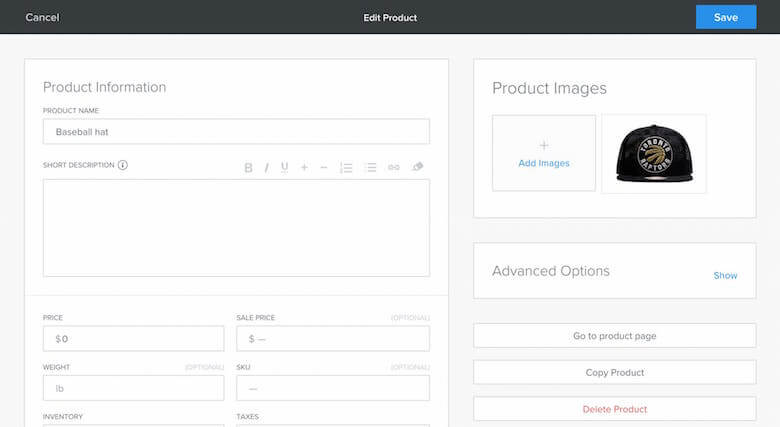Image resolution: width=780 pixels, height=427 pixels.
Task: Click the Delete Product button
Action: pos(614,409)
